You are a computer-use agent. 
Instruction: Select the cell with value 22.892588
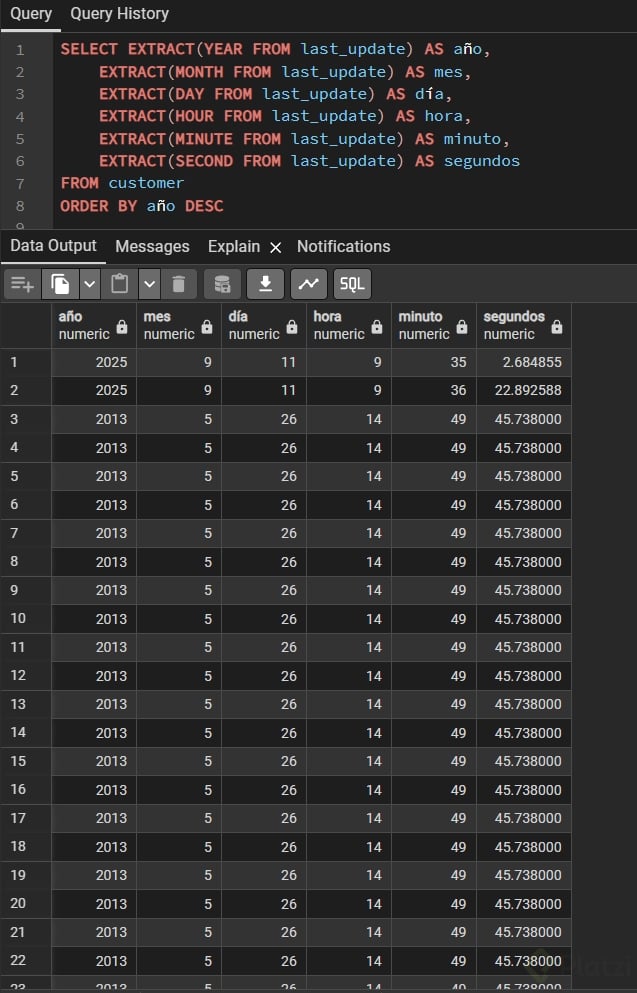(x=524, y=390)
